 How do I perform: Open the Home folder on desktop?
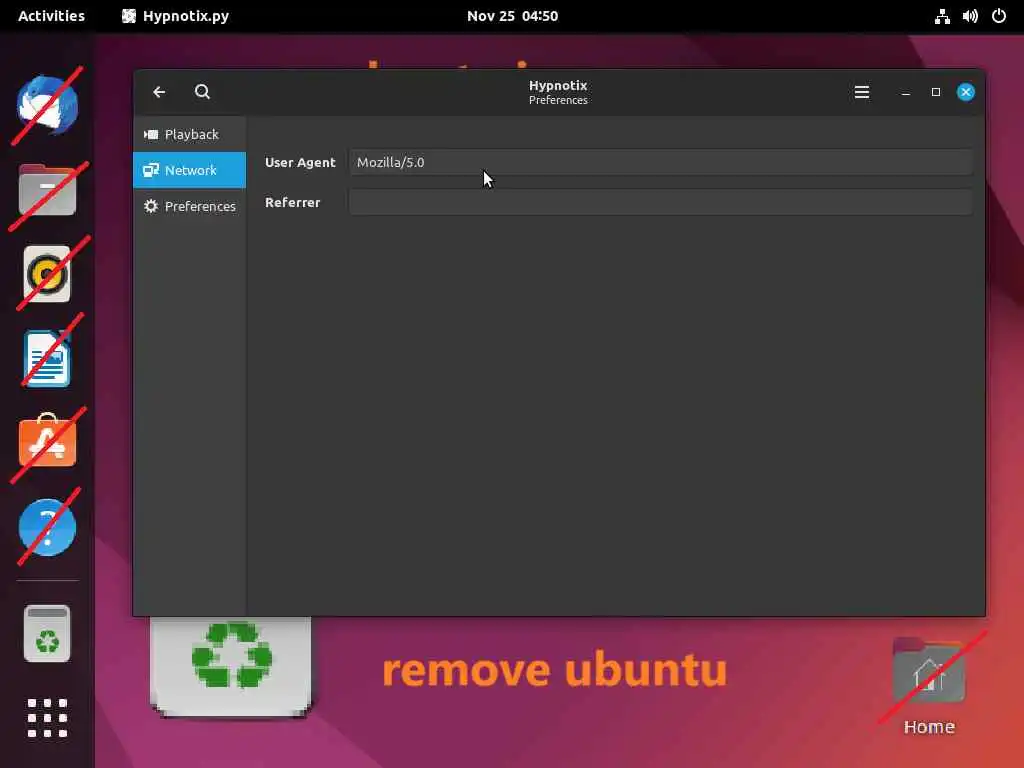[929, 686]
